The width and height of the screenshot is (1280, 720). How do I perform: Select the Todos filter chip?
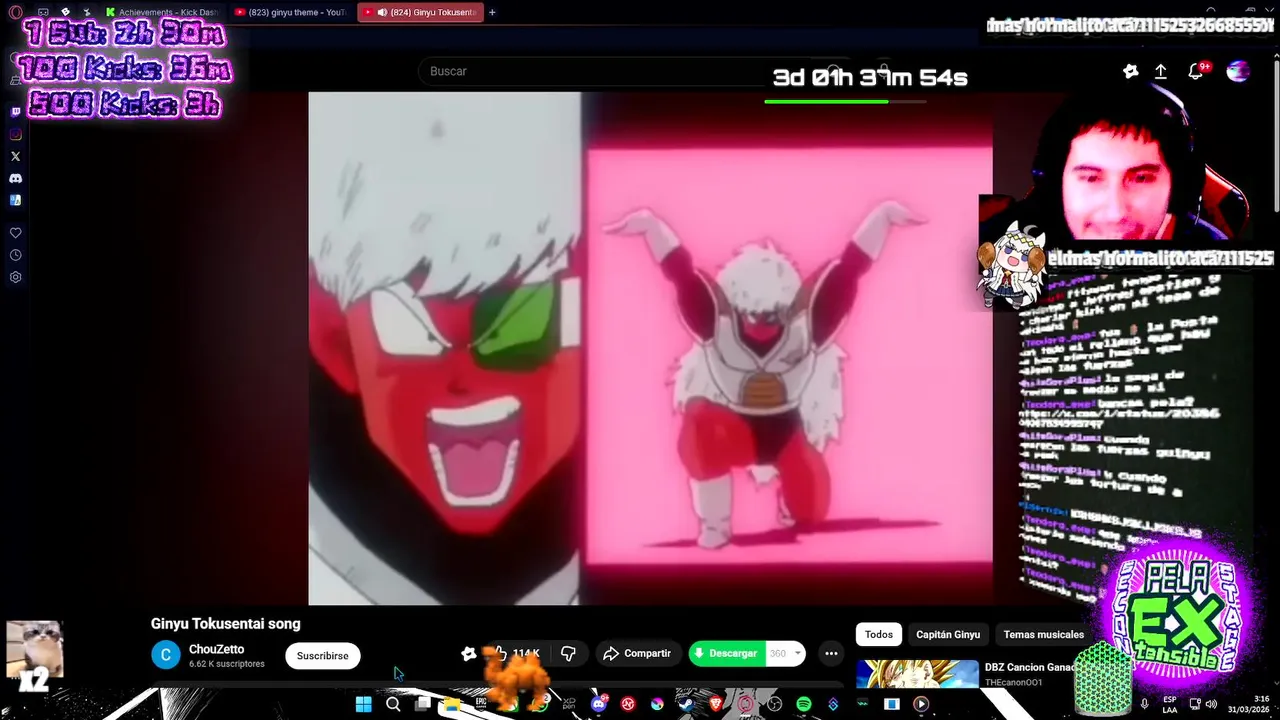pyautogui.click(x=879, y=634)
